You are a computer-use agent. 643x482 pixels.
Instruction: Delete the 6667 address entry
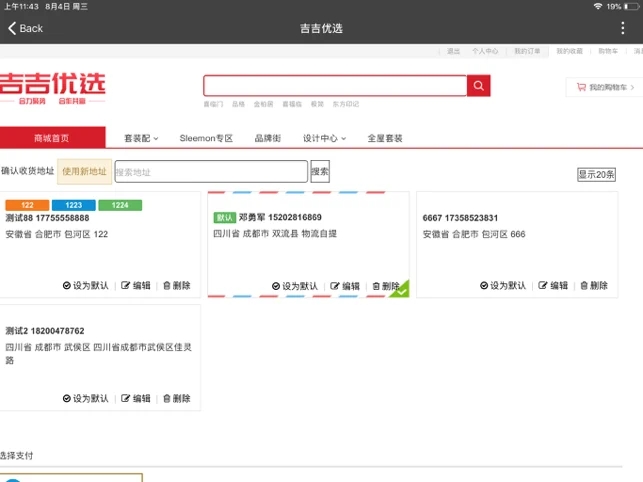(x=593, y=286)
